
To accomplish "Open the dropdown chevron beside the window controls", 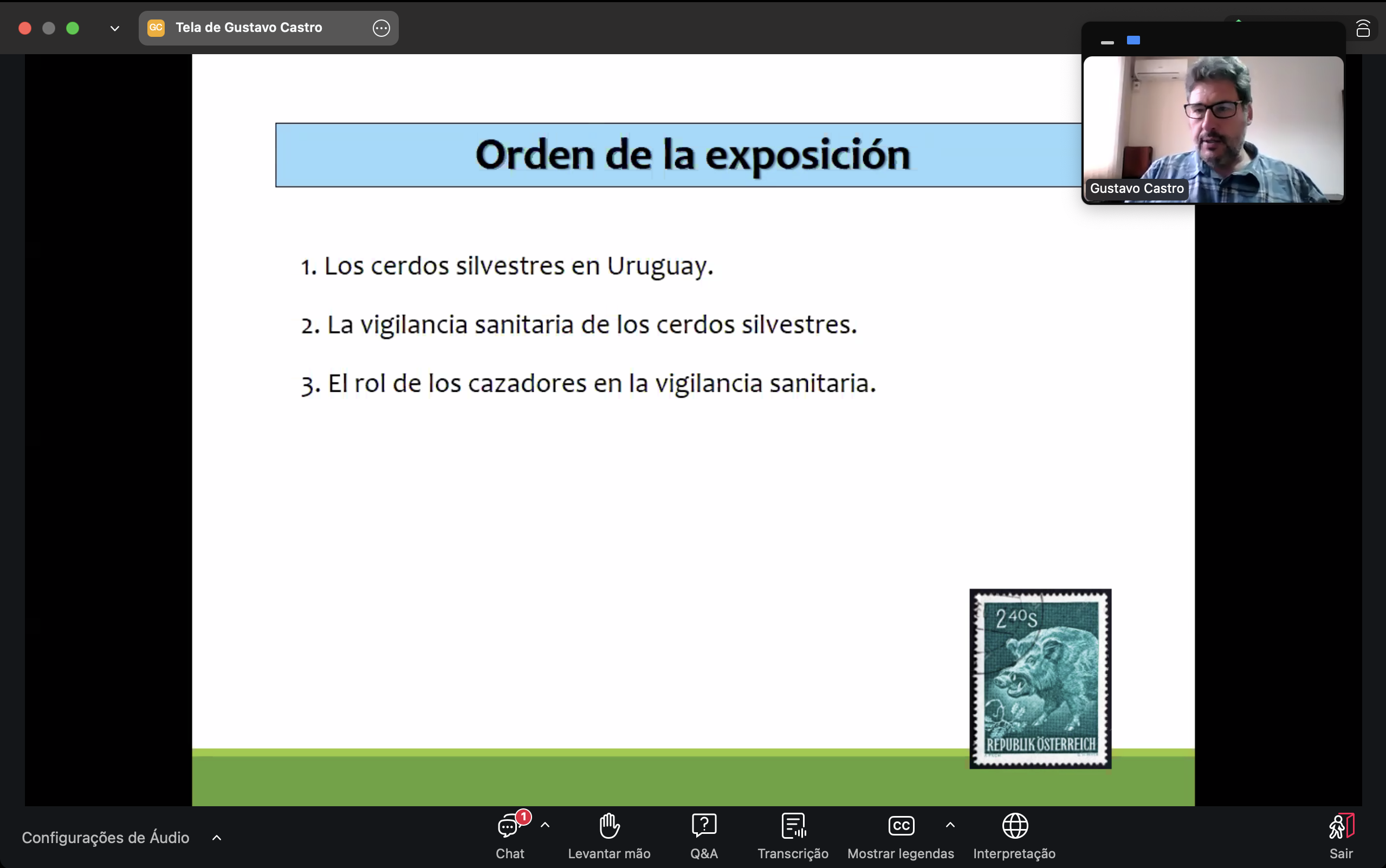I will pyautogui.click(x=115, y=28).
